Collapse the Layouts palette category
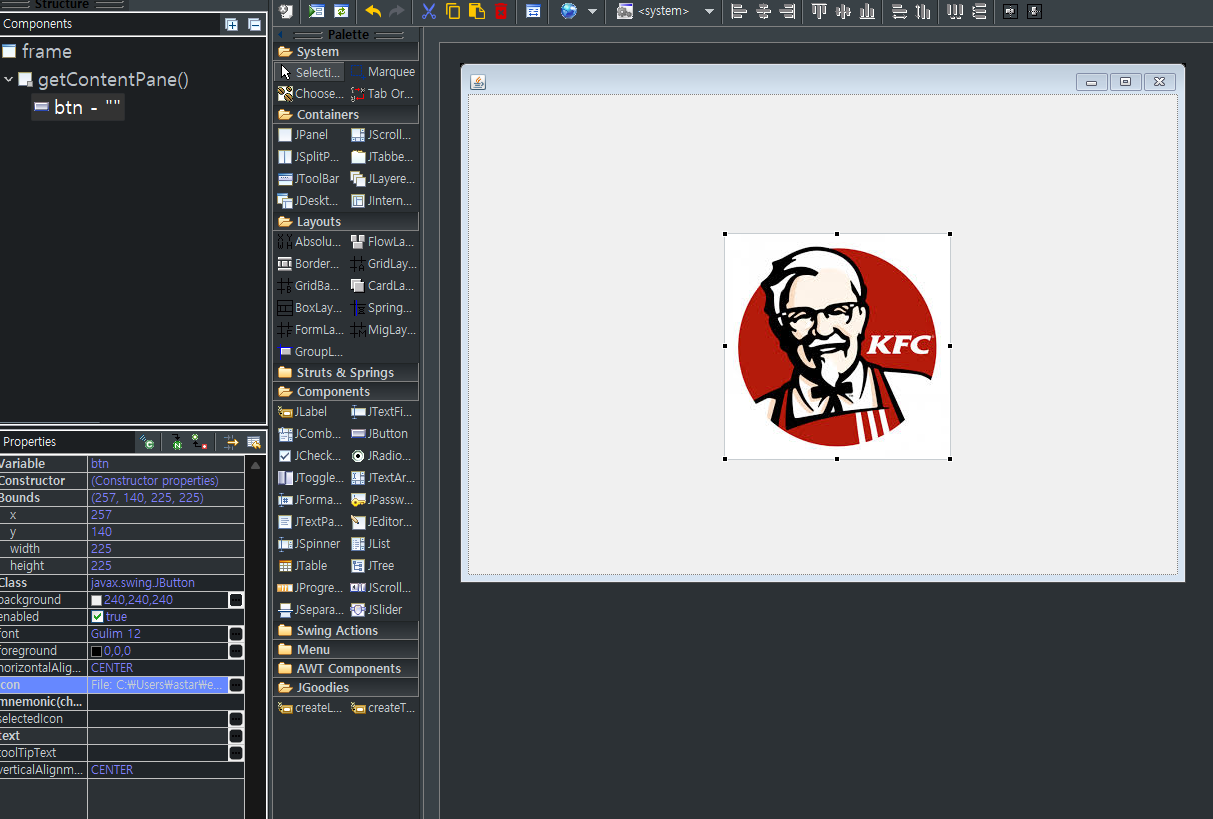 pos(346,222)
